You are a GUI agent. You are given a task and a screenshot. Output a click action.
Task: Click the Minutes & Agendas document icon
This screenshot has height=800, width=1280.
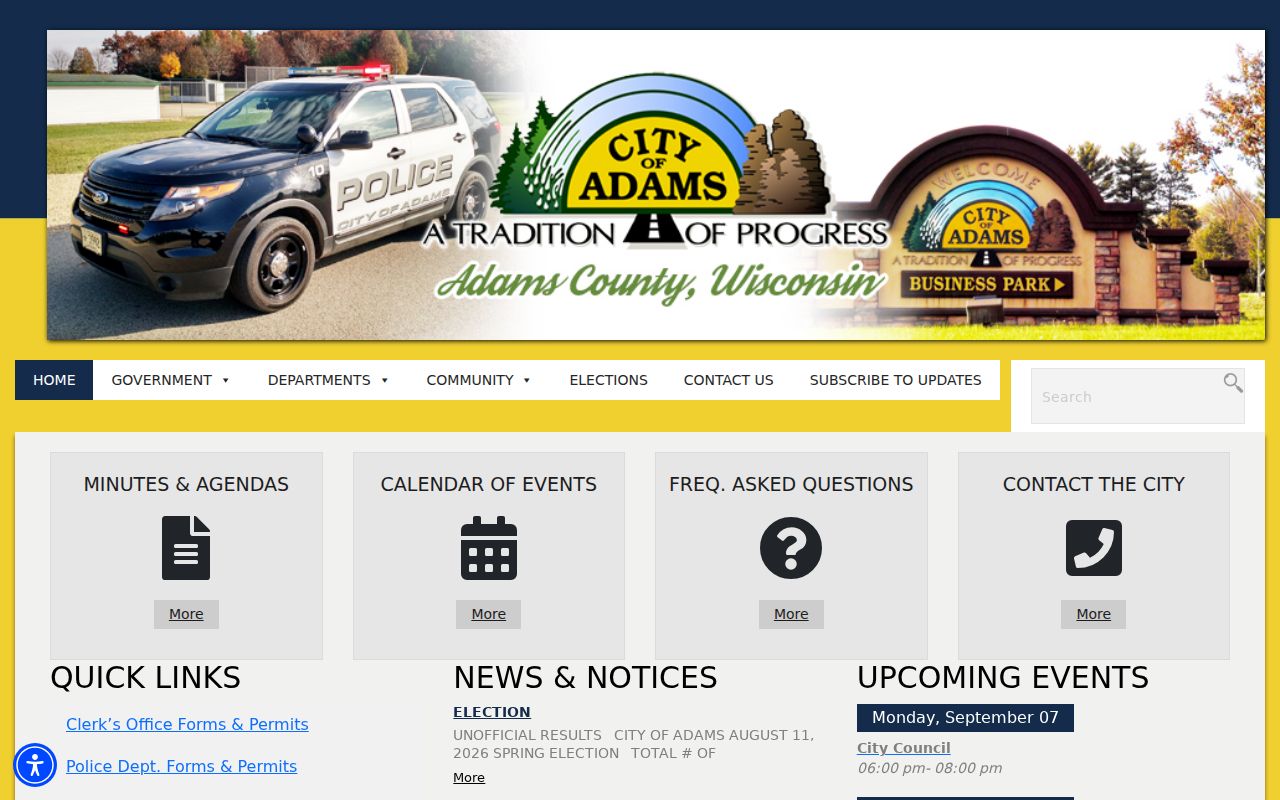click(186, 548)
